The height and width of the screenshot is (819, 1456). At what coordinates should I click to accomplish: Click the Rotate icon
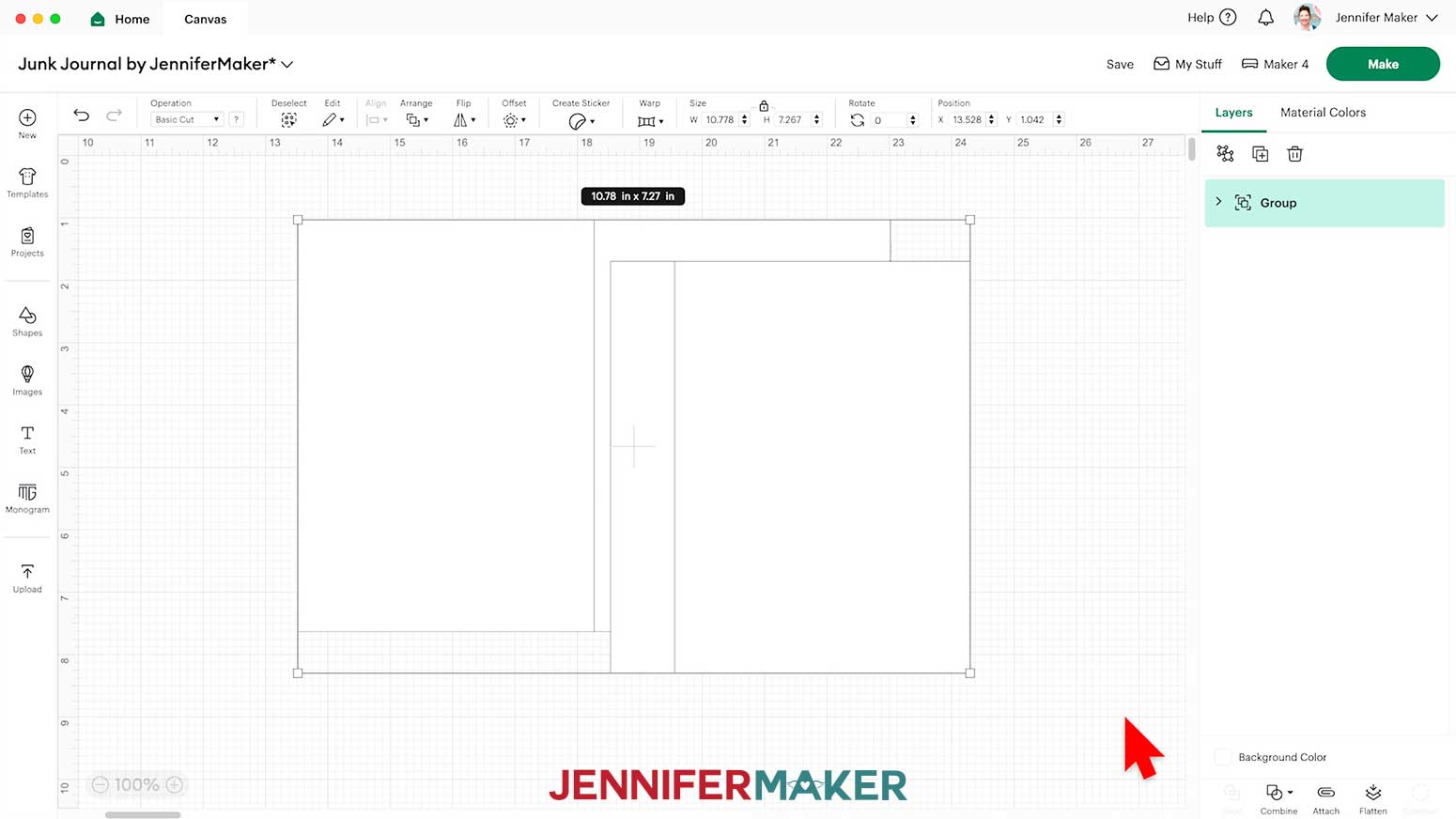(x=858, y=120)
